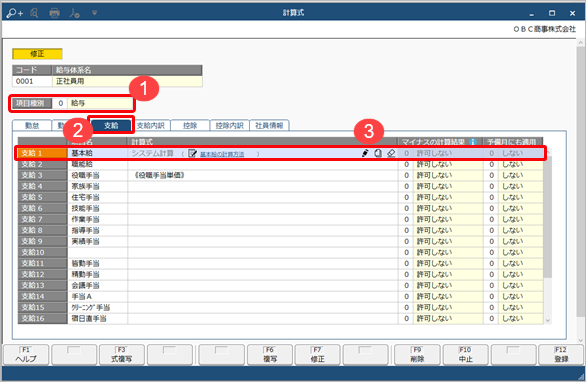Viewport: 586px width, 382px height.
Task: Click the formula cell 《役職手当単価》
Action: tap(263, 175)
